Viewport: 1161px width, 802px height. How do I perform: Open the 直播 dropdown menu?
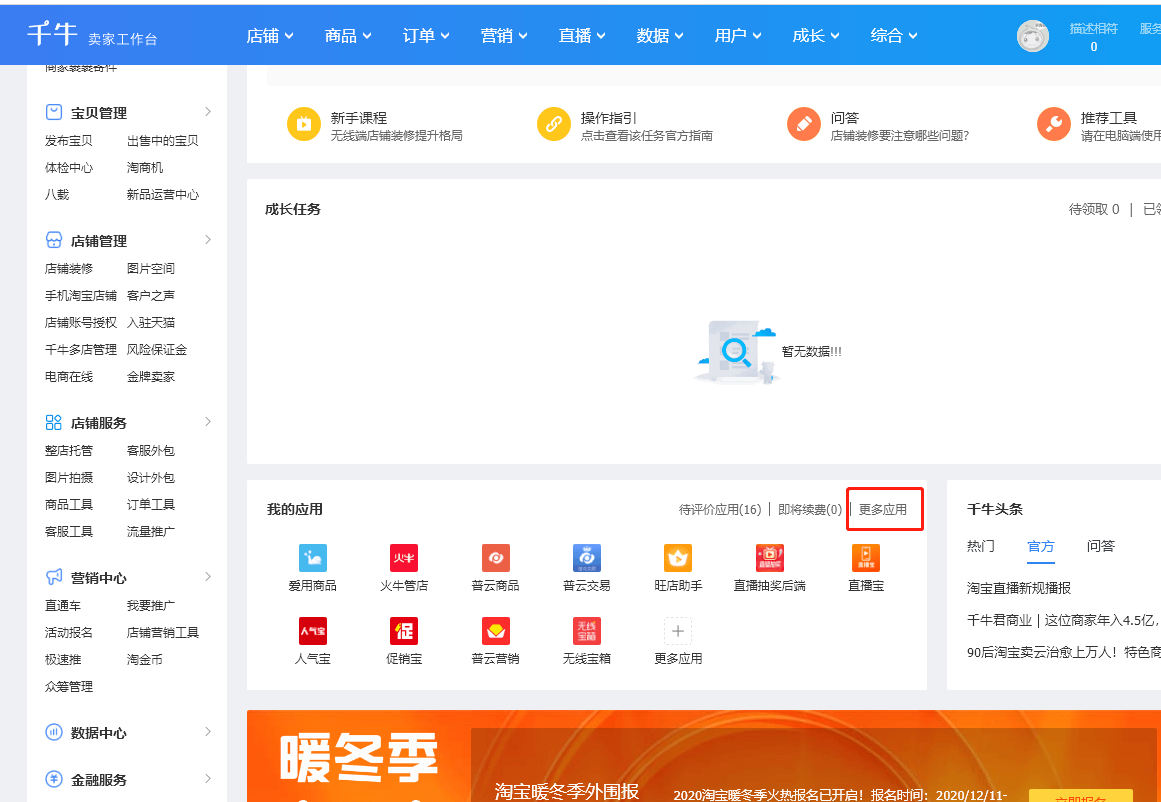[x=583, y=36]
